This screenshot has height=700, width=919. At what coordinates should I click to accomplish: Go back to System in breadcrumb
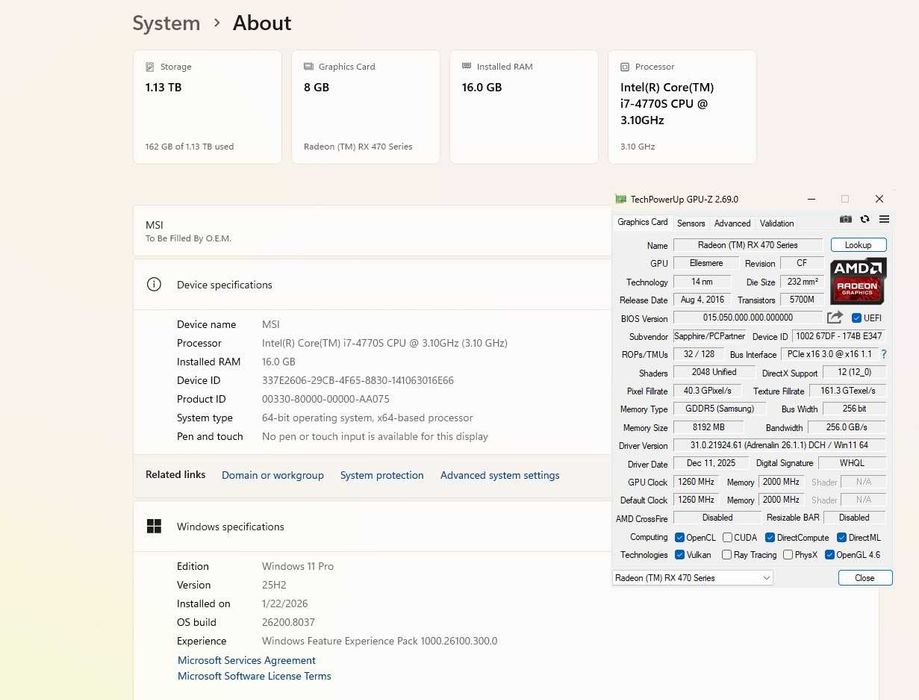[x=166, y=23]
